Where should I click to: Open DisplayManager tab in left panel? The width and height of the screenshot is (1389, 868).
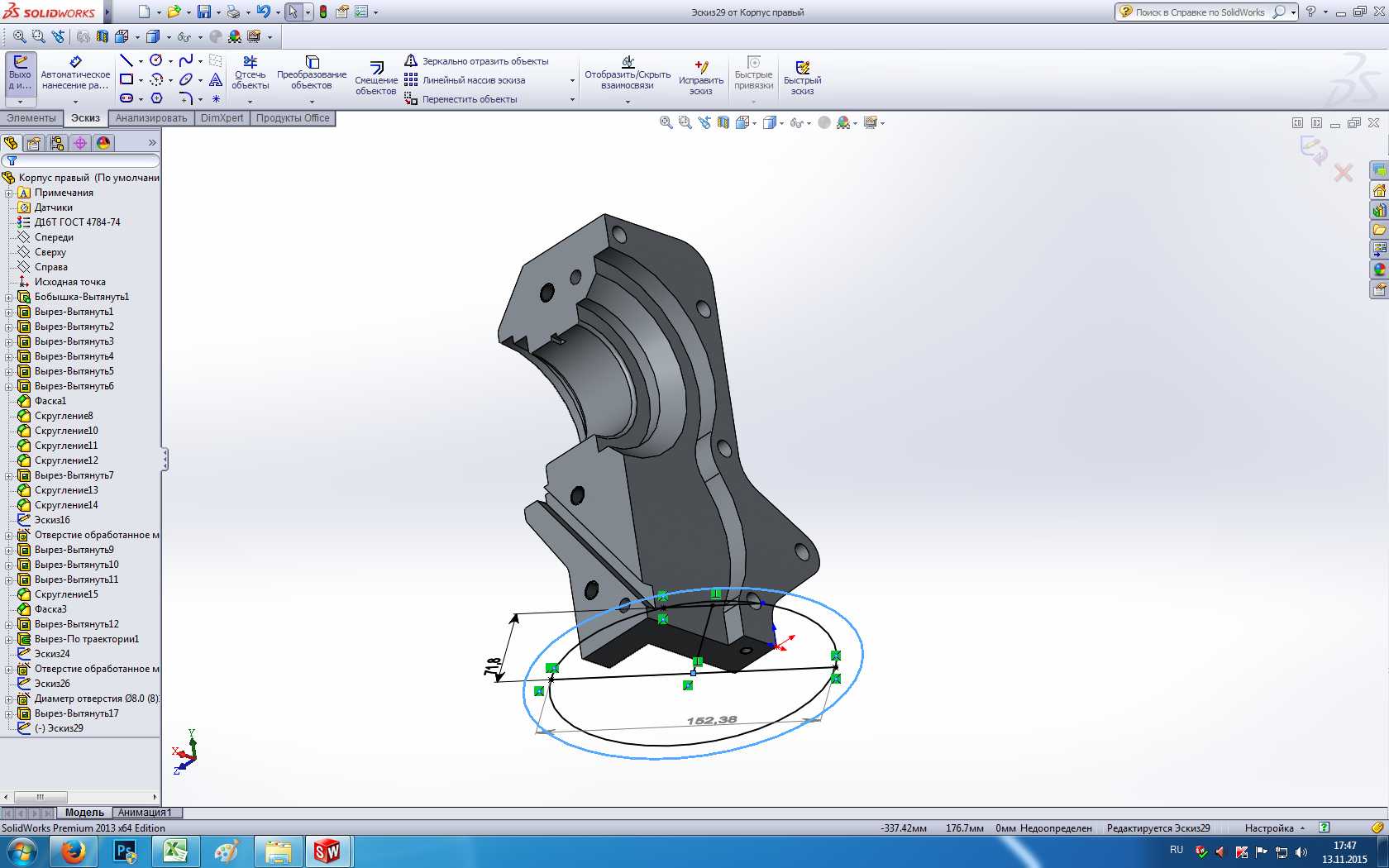[103, 143]
